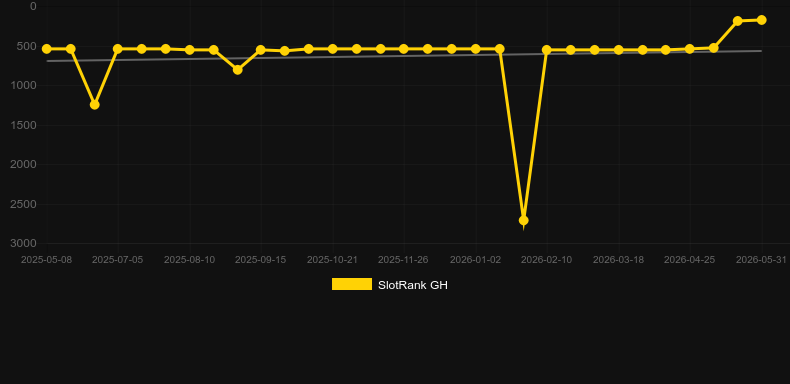The height and width of the screenshot is (384, 790).
Task: Click the 2025-11-26 date axis label
Action: 403,260
